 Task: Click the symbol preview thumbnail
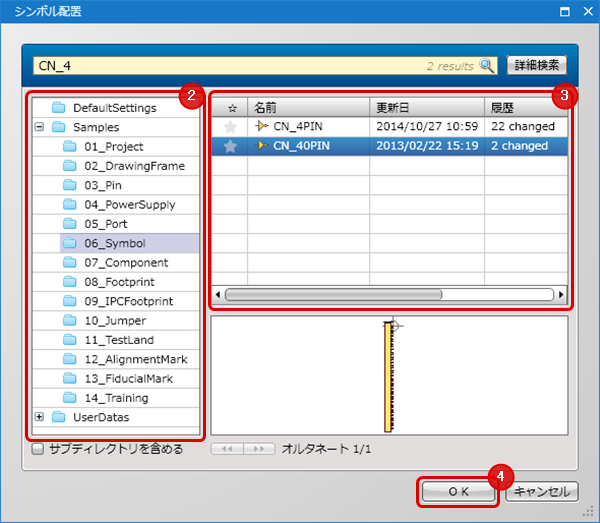pos(390,376)
